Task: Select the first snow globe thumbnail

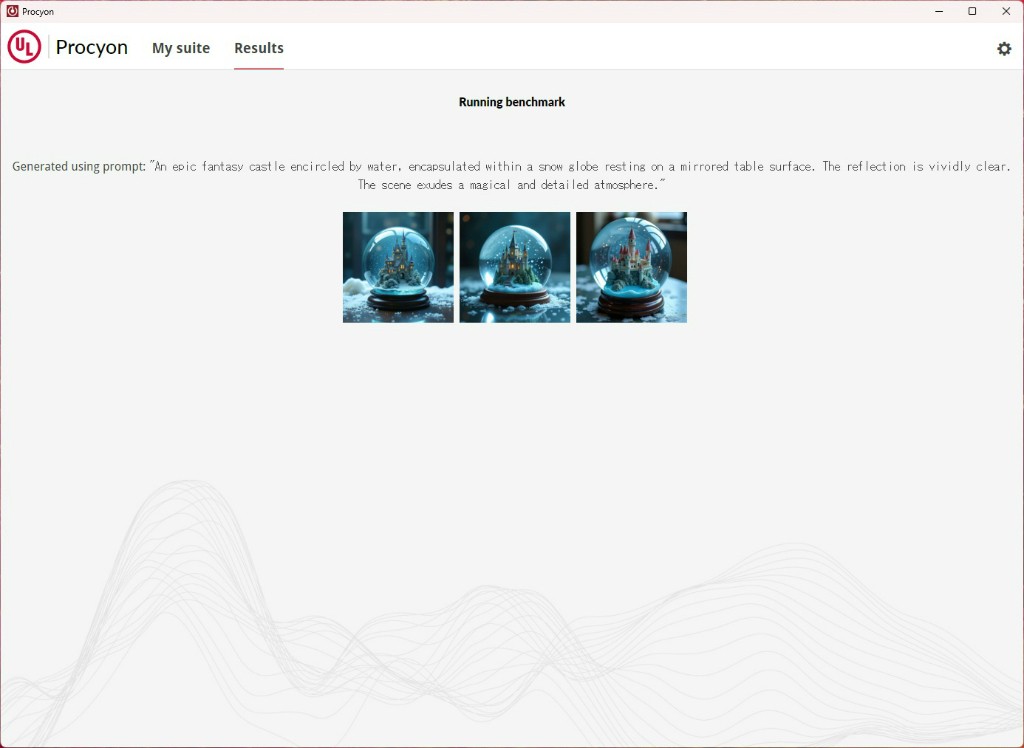Action: pyautogui.click(x=398, y=267)
